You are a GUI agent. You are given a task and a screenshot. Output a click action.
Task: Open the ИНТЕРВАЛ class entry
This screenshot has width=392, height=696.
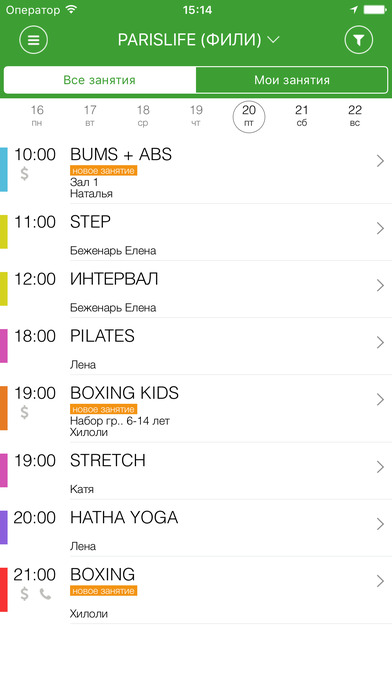click(196, 289)
